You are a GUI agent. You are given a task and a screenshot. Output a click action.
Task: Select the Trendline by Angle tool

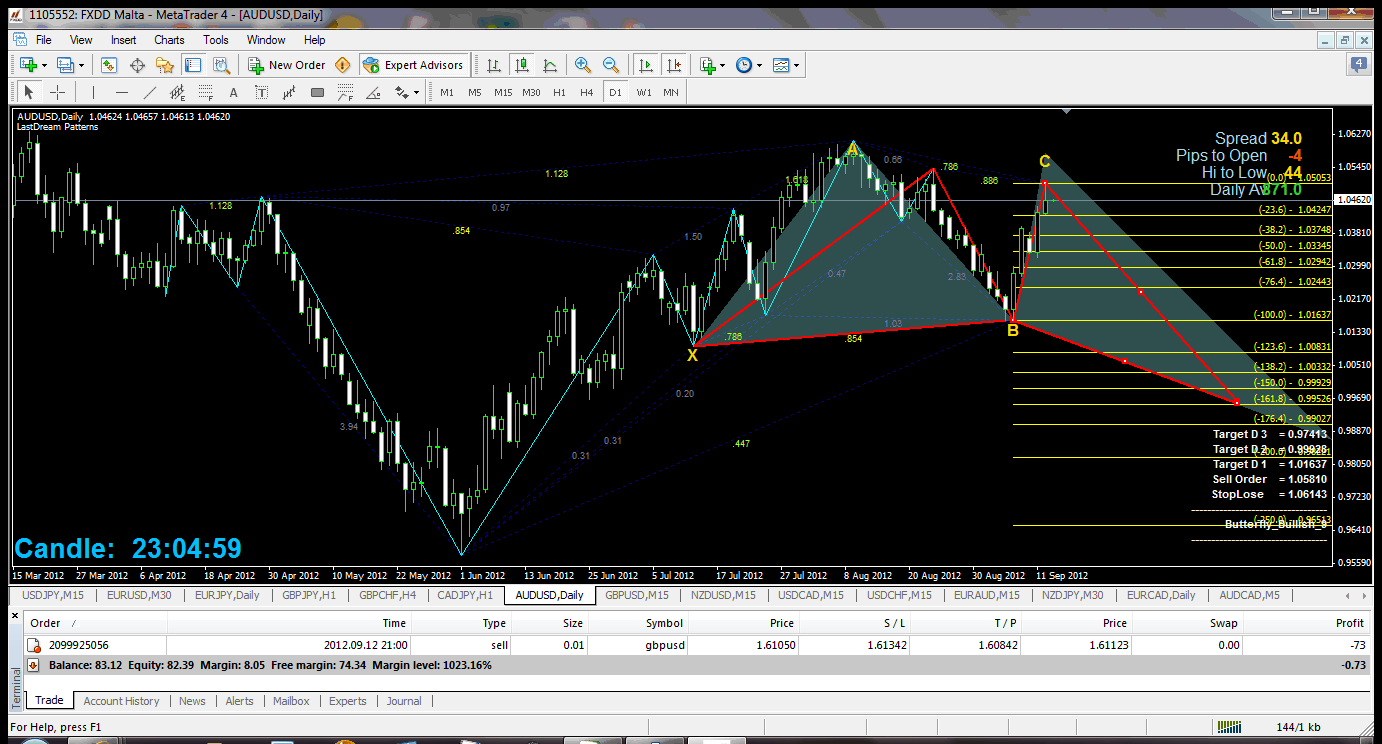374,92
